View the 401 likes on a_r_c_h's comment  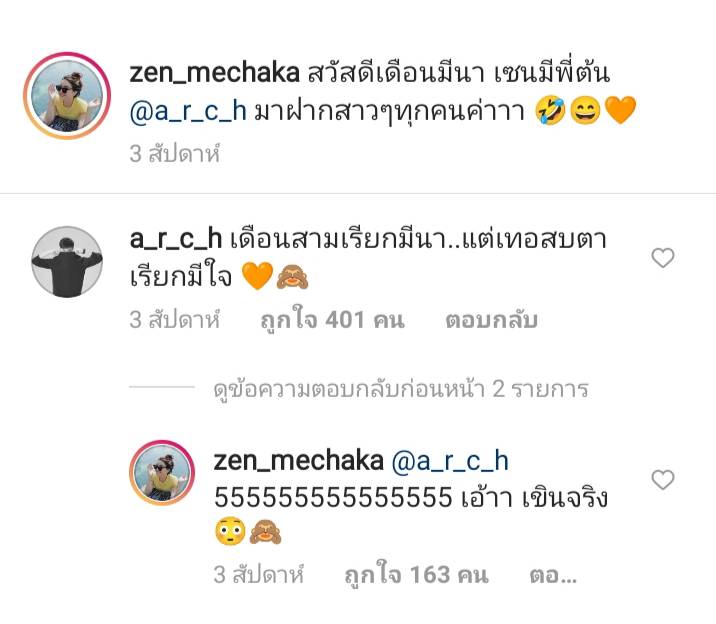coord(332,320)
